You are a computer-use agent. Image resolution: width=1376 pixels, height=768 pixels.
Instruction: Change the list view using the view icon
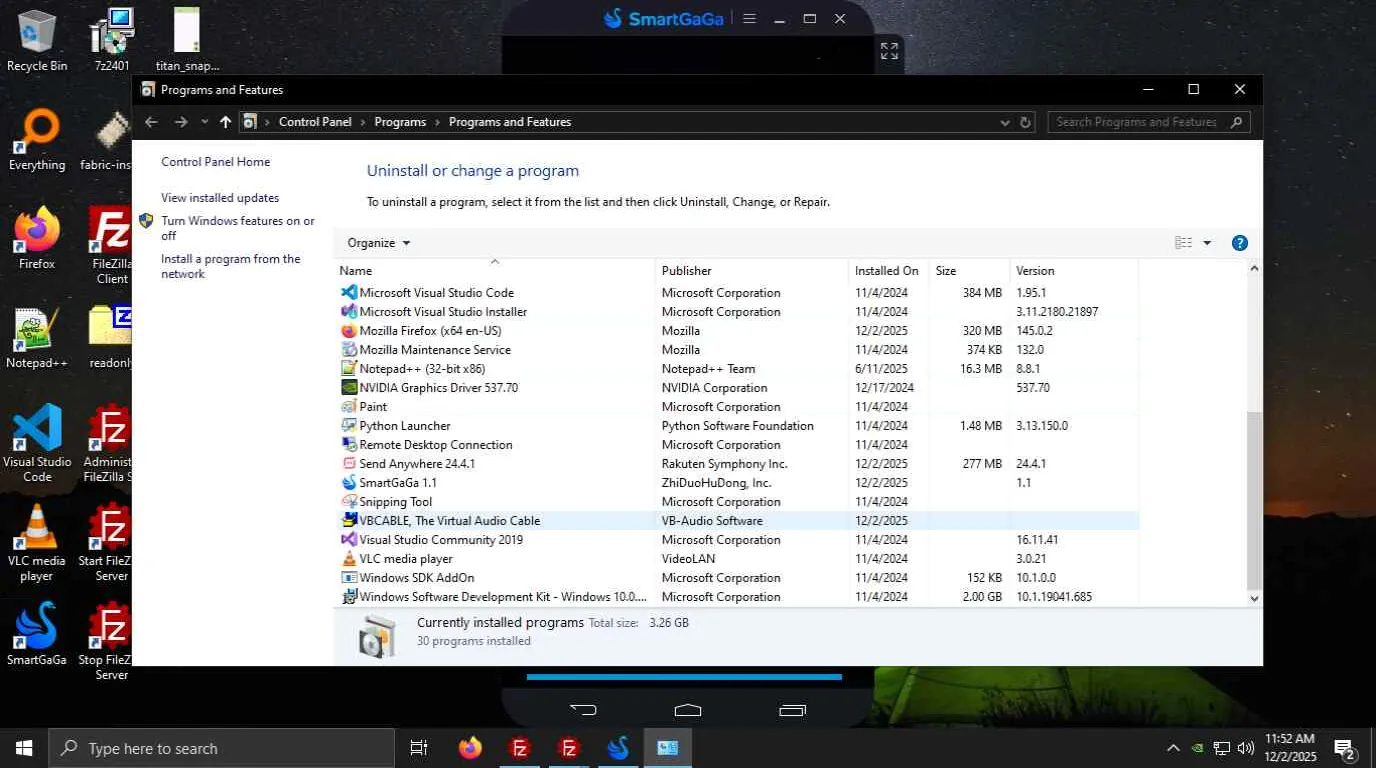click(1184, 243)
